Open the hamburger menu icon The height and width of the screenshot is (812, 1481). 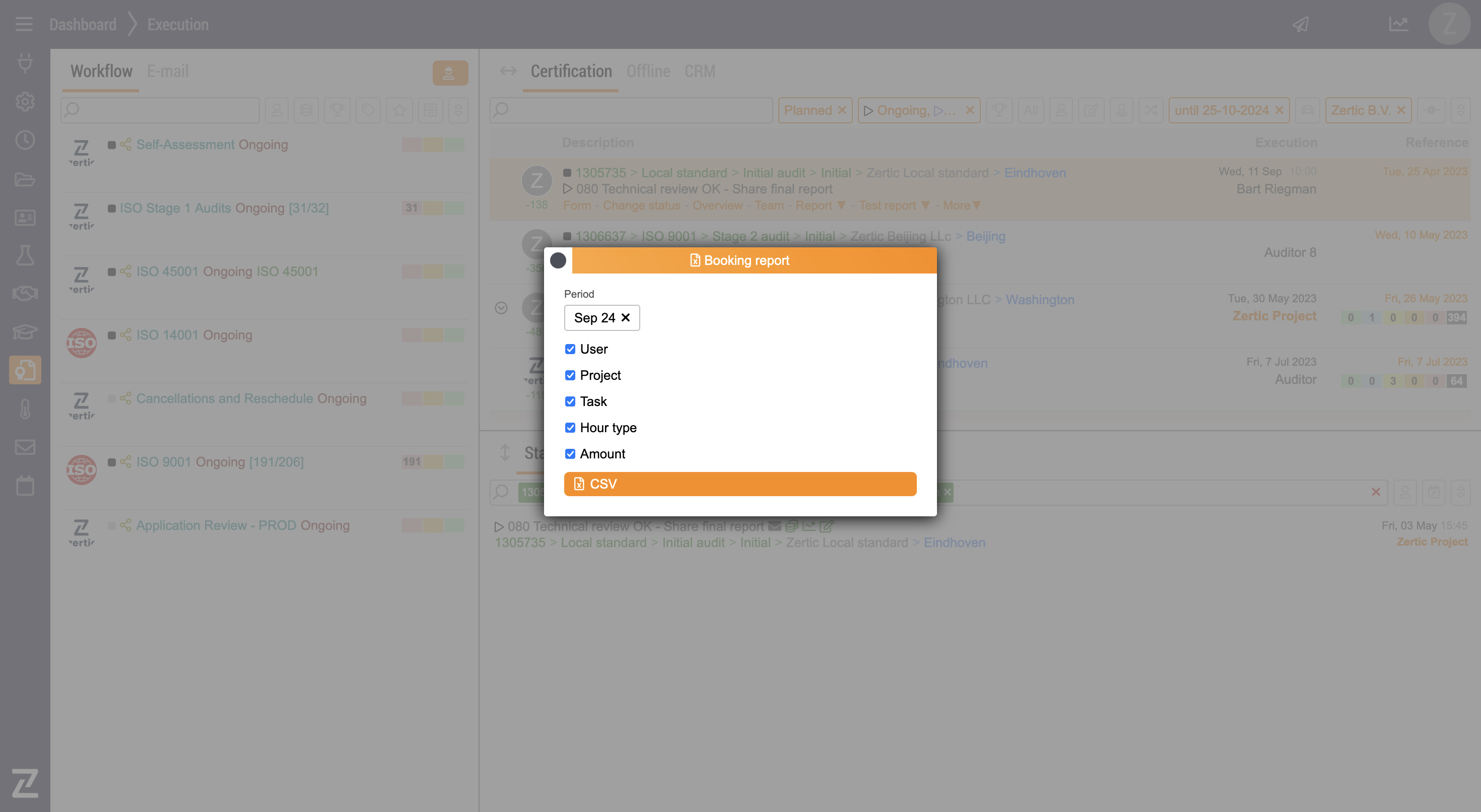(x=24, y=24)
